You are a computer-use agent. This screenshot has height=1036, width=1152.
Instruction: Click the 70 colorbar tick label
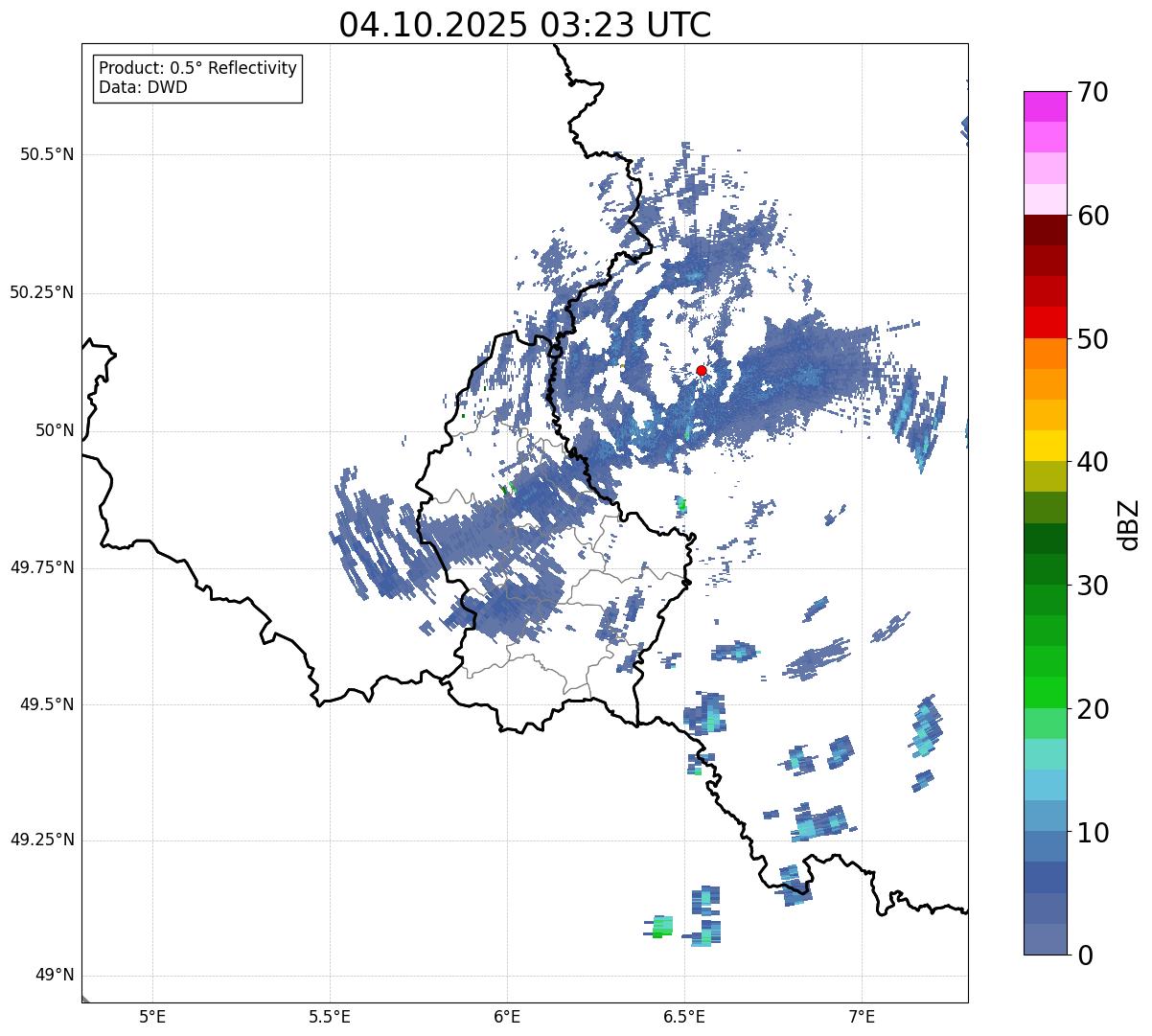1093,92
